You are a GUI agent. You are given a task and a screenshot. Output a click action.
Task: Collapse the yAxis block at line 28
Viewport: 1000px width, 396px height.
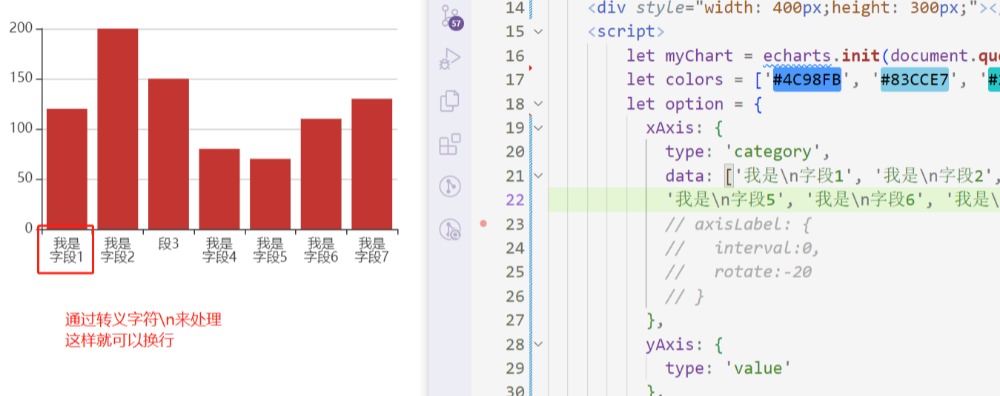[538, 345]
